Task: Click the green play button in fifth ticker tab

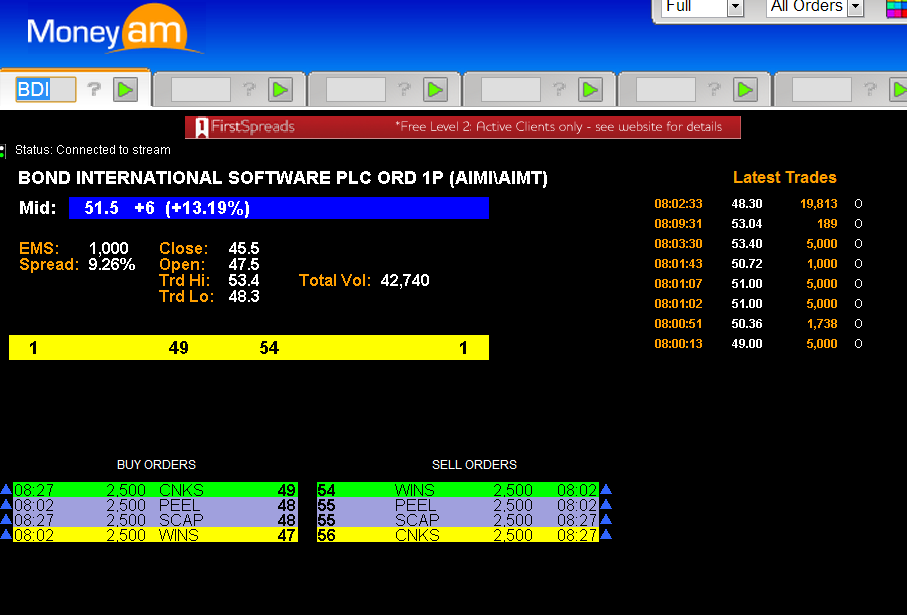Action: [x=745, y=90]
